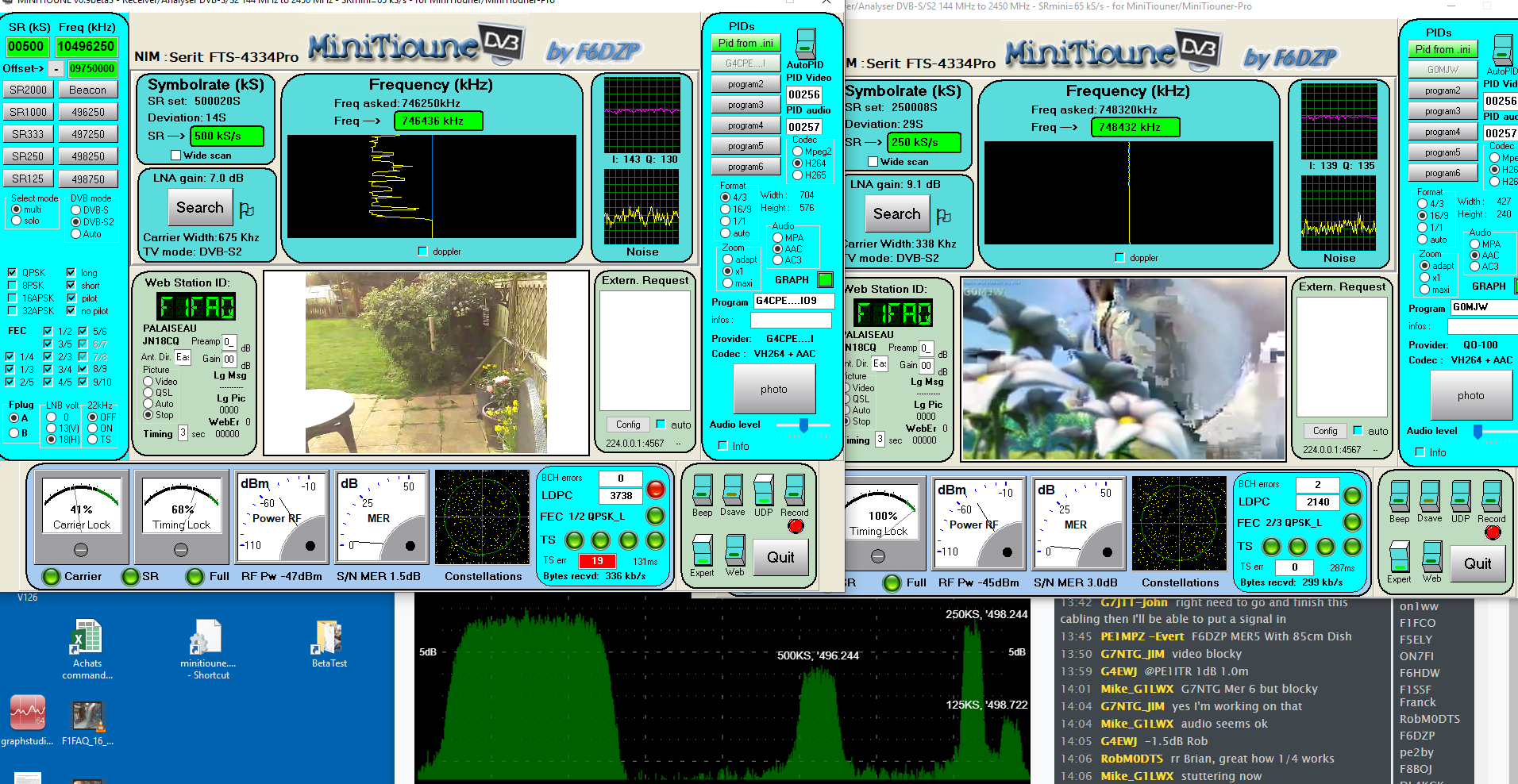Choose H265 codec in front window
The width and height of the screenshot is (1518, 784).
click(x=798, y=175)
